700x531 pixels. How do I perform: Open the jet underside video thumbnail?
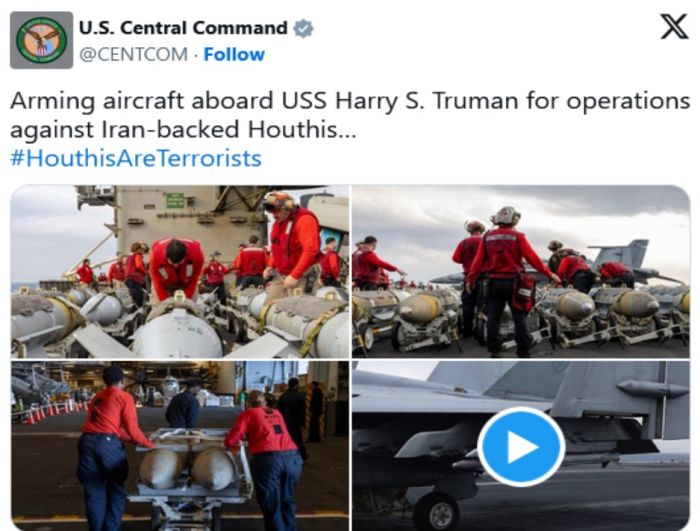click(x=521, y=446)
